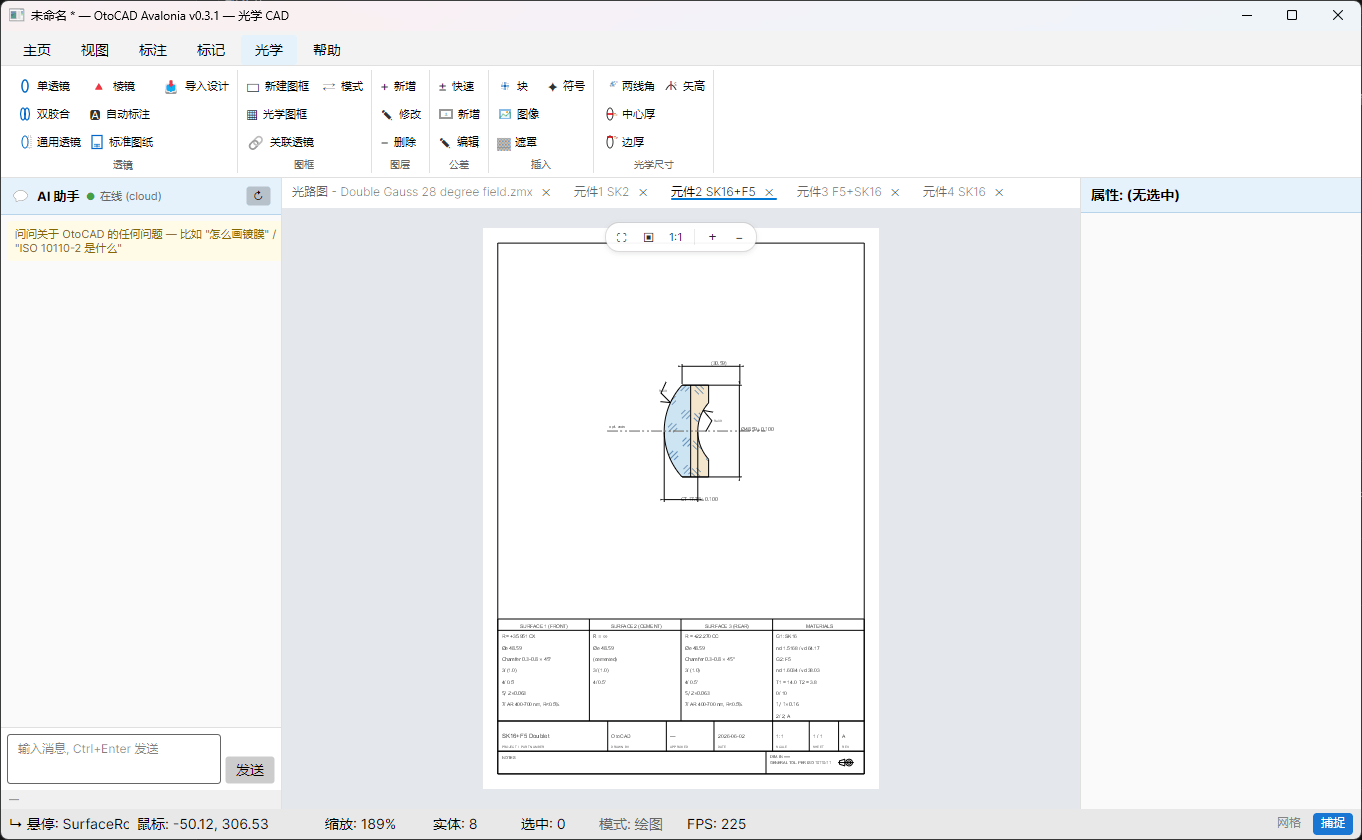Open the 标记 ribbon tab

pos(211,50)
